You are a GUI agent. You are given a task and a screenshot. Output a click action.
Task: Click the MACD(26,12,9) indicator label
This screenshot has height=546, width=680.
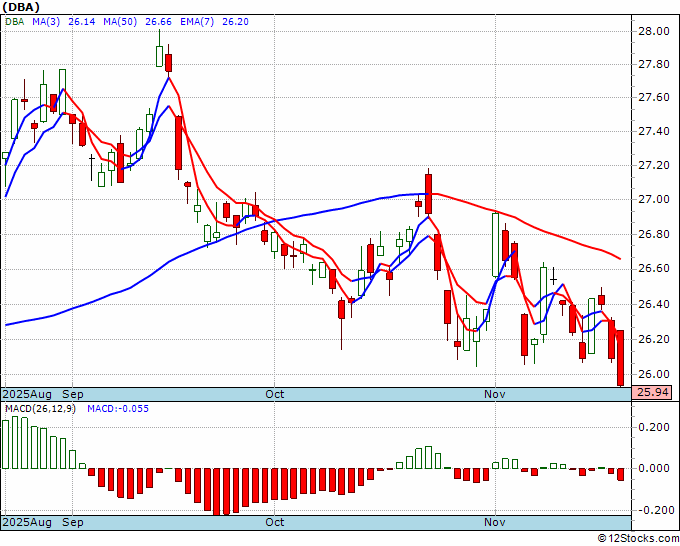(x=40, y=409)
